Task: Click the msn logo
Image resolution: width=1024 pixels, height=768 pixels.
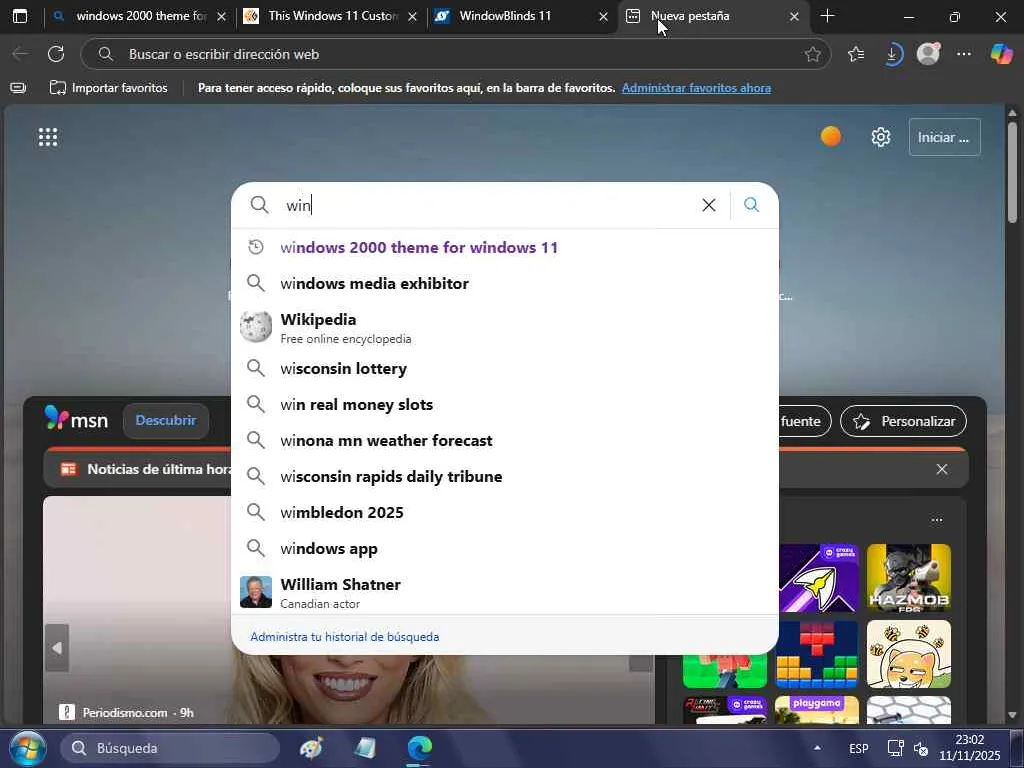Action: pos(76,419)
